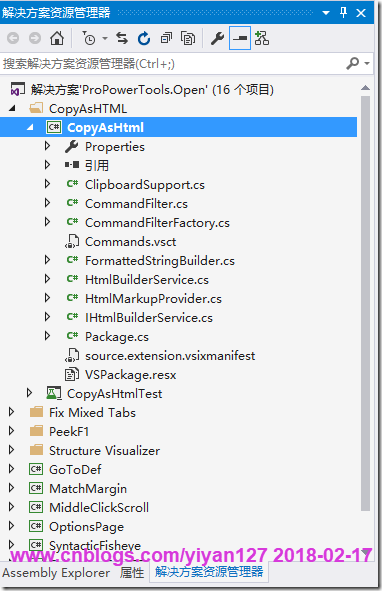Open the search options dropdown arrow

tap(367, 64)
